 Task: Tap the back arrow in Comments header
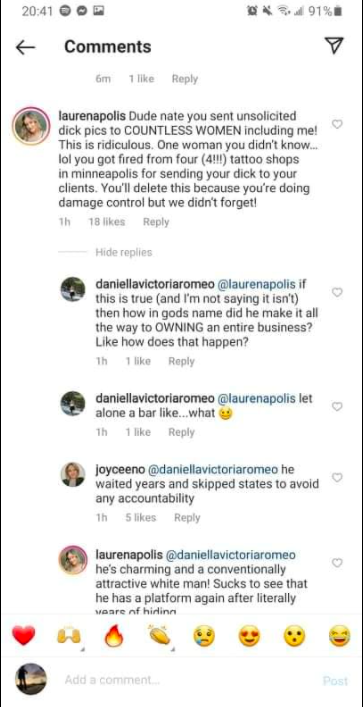(25, 47)
